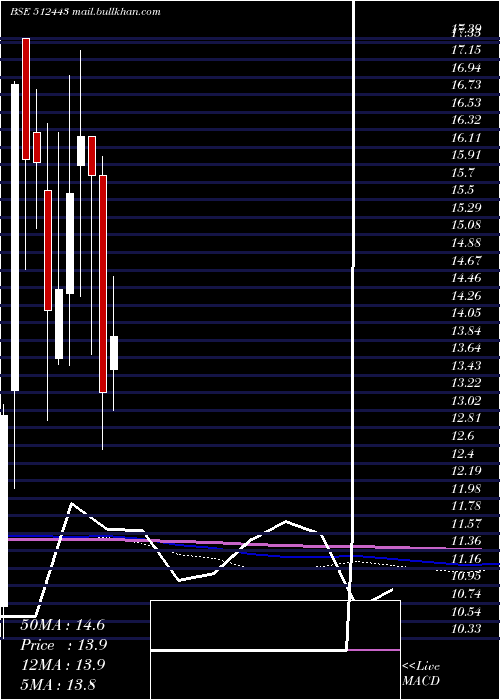
Task: Click the 13.84 price axis value
Action: [466, 330]
